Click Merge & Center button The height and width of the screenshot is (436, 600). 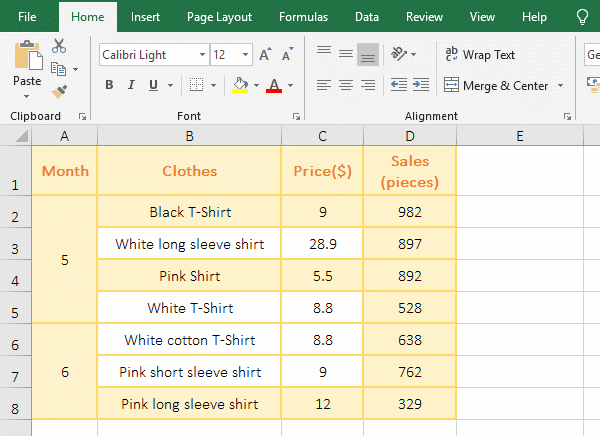pyautogui.click(x=496, y=85)
